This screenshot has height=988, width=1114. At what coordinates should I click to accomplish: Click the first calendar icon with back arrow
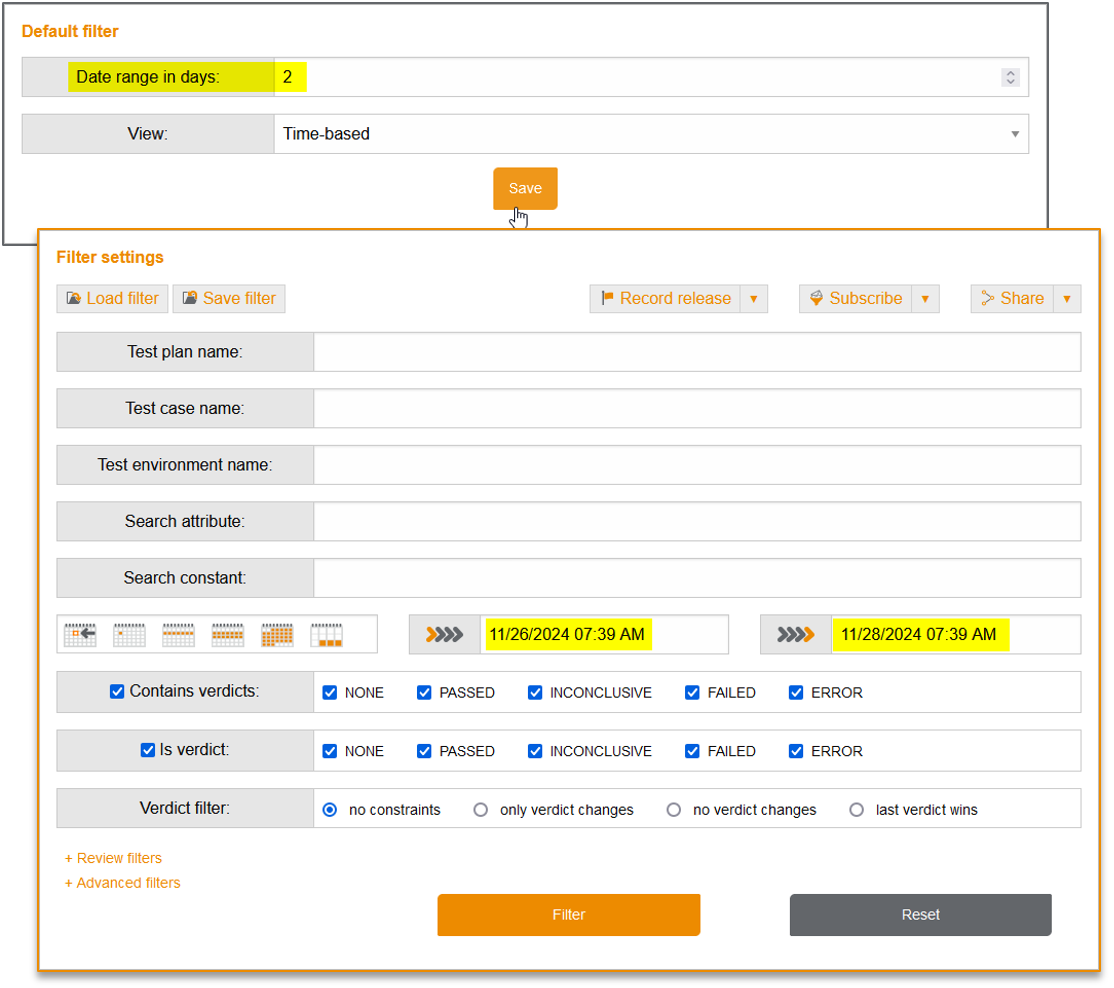[x=80, y=634]
